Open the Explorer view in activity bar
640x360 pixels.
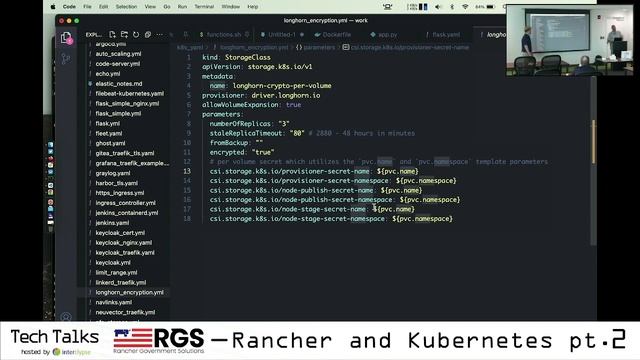[66, 38]
